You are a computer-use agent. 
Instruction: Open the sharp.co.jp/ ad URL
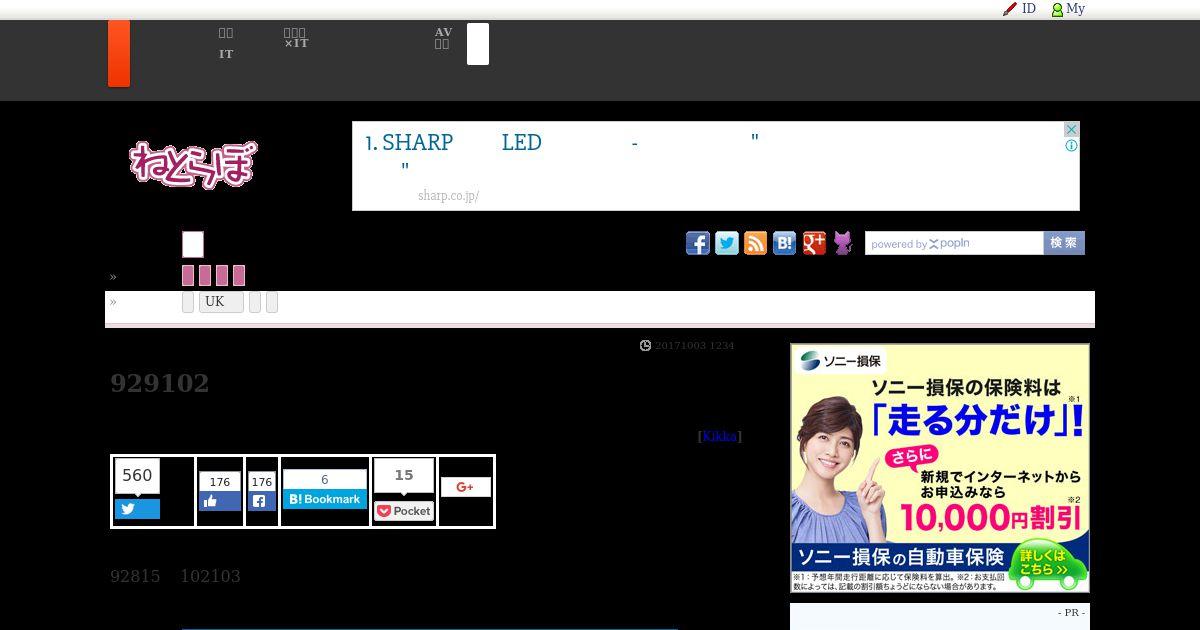coord(448,196)
